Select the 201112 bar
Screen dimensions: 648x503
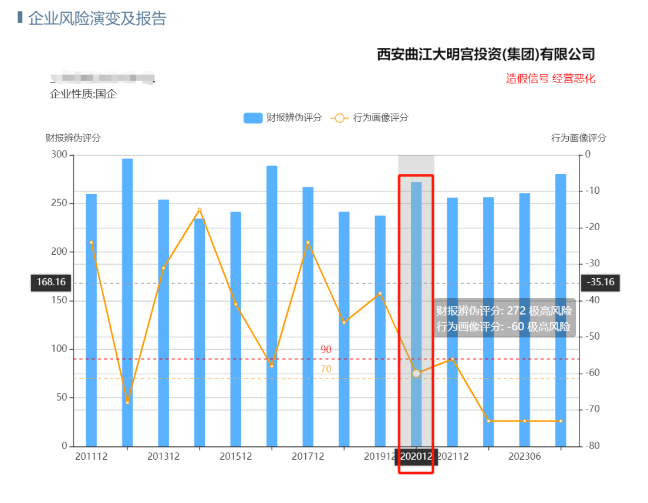click(x=91, y=320)
